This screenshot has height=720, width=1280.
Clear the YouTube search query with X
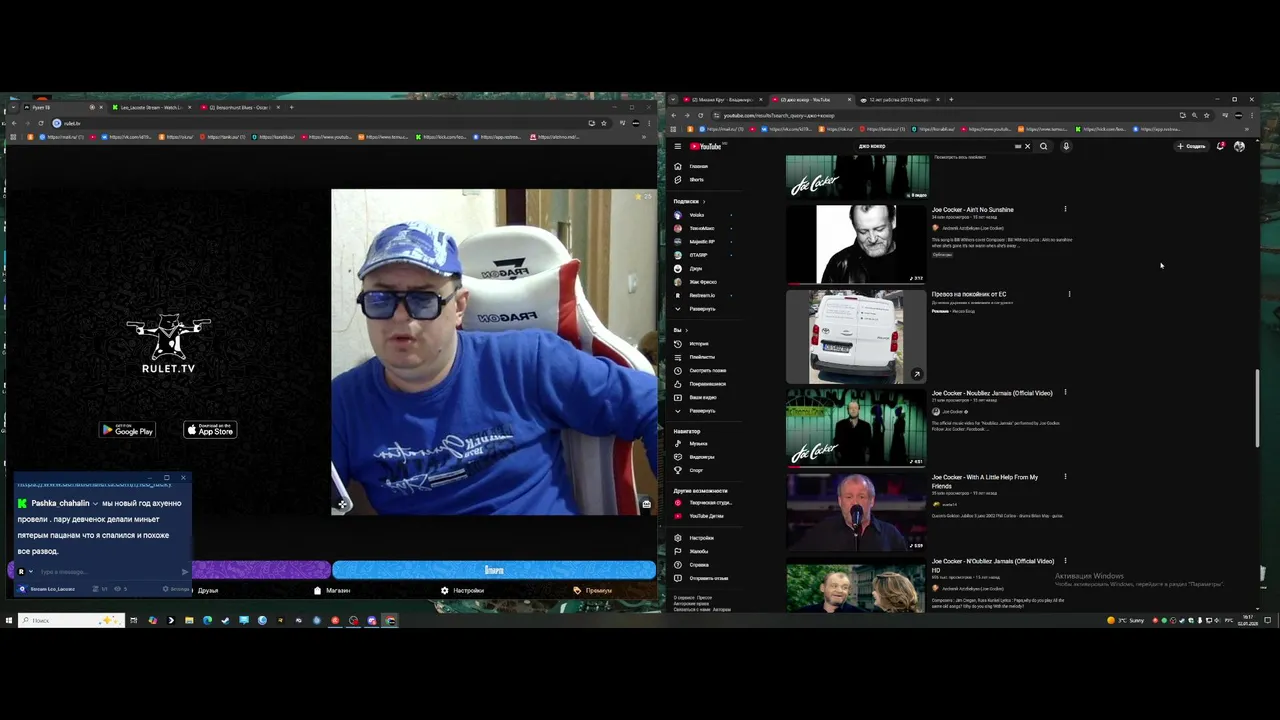(x=1027, y=146)
